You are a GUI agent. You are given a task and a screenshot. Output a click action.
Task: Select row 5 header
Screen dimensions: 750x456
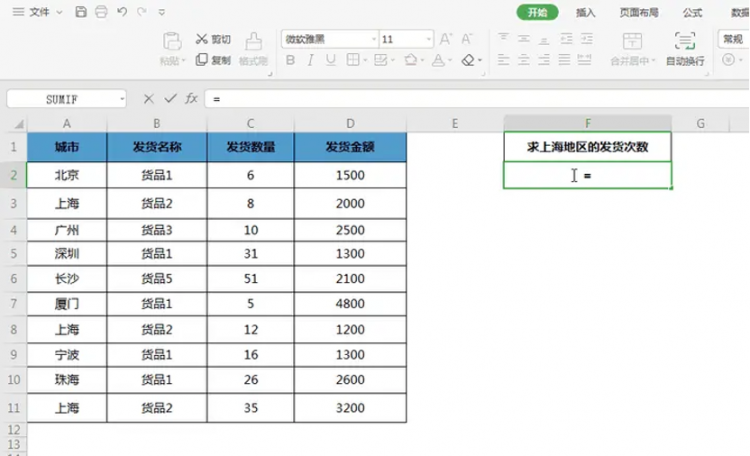click(13, 254)
